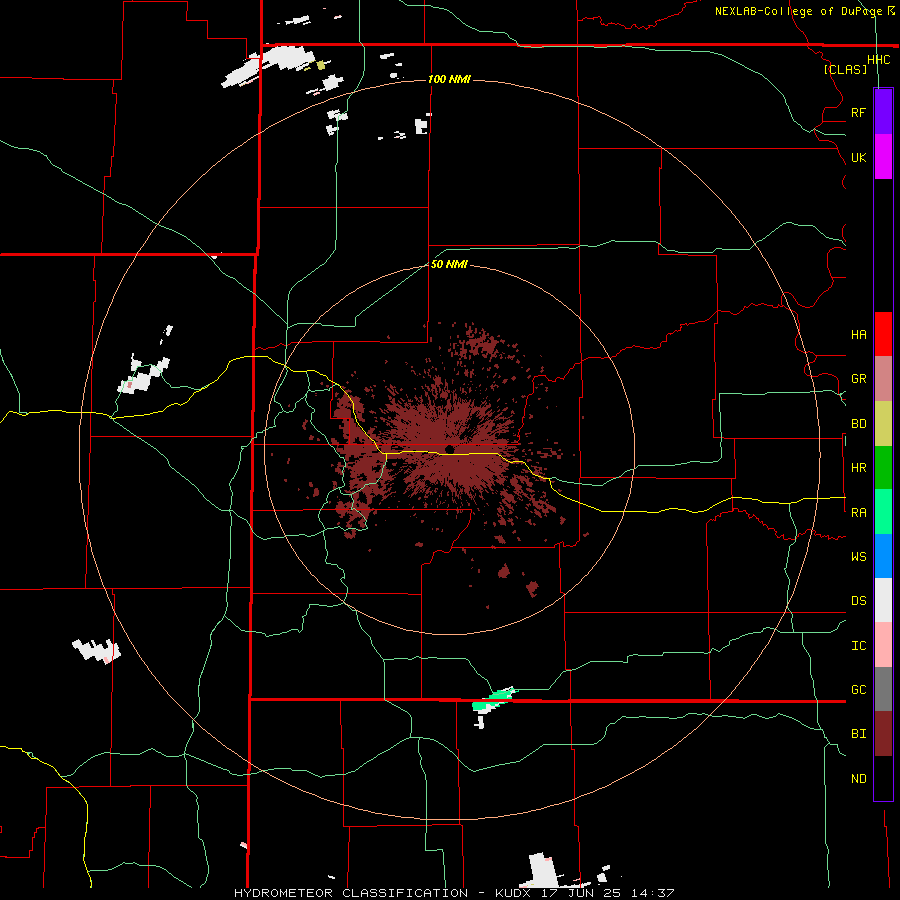Image resolution: width=900 pixels, height=900 pixels.
Task: Click the 50 NMI range ring label
Action: [449, 264]
